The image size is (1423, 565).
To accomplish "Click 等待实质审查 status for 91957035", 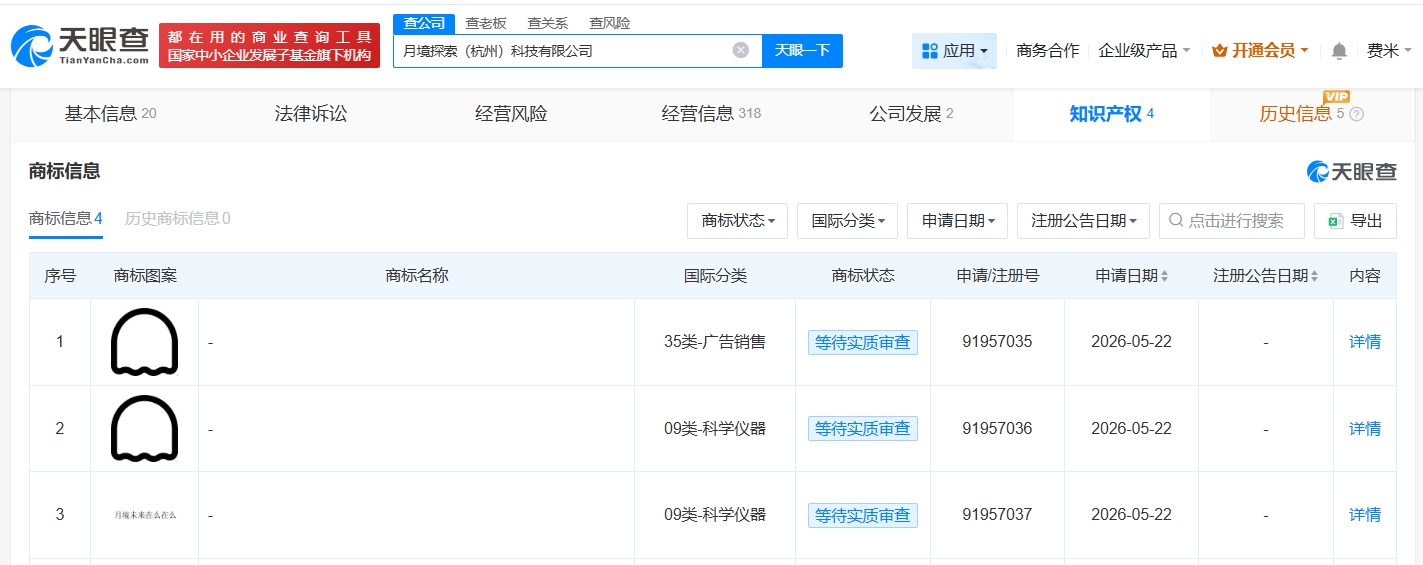I will point(863,342).
